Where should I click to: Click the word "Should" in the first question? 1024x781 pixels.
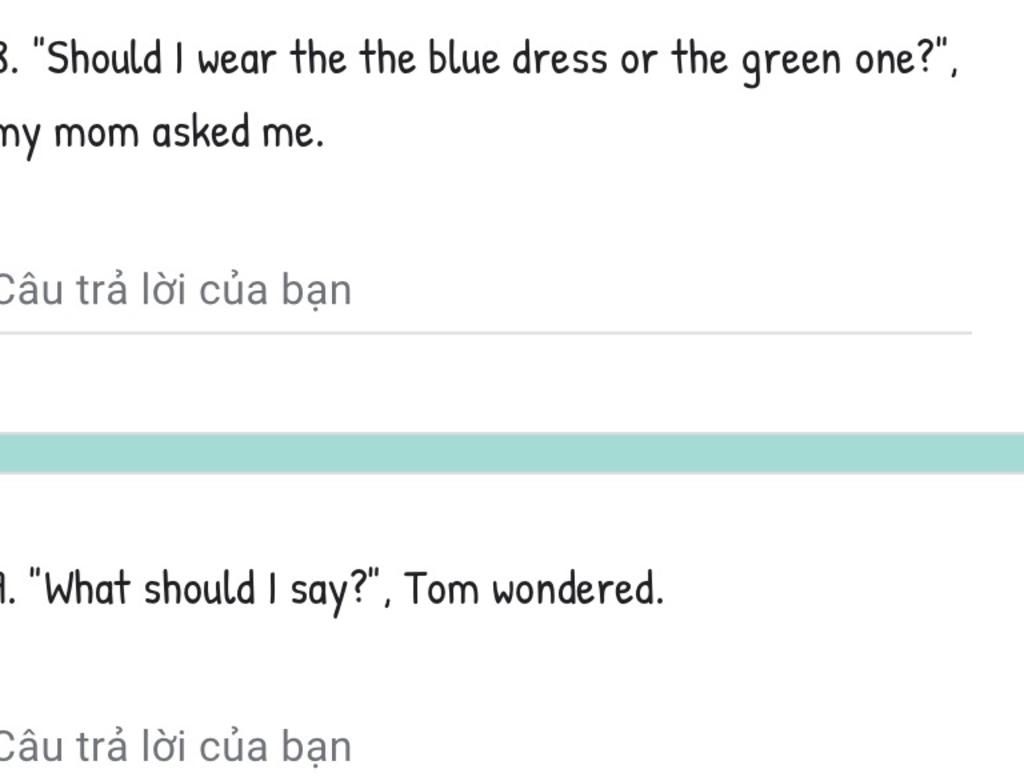104,60
